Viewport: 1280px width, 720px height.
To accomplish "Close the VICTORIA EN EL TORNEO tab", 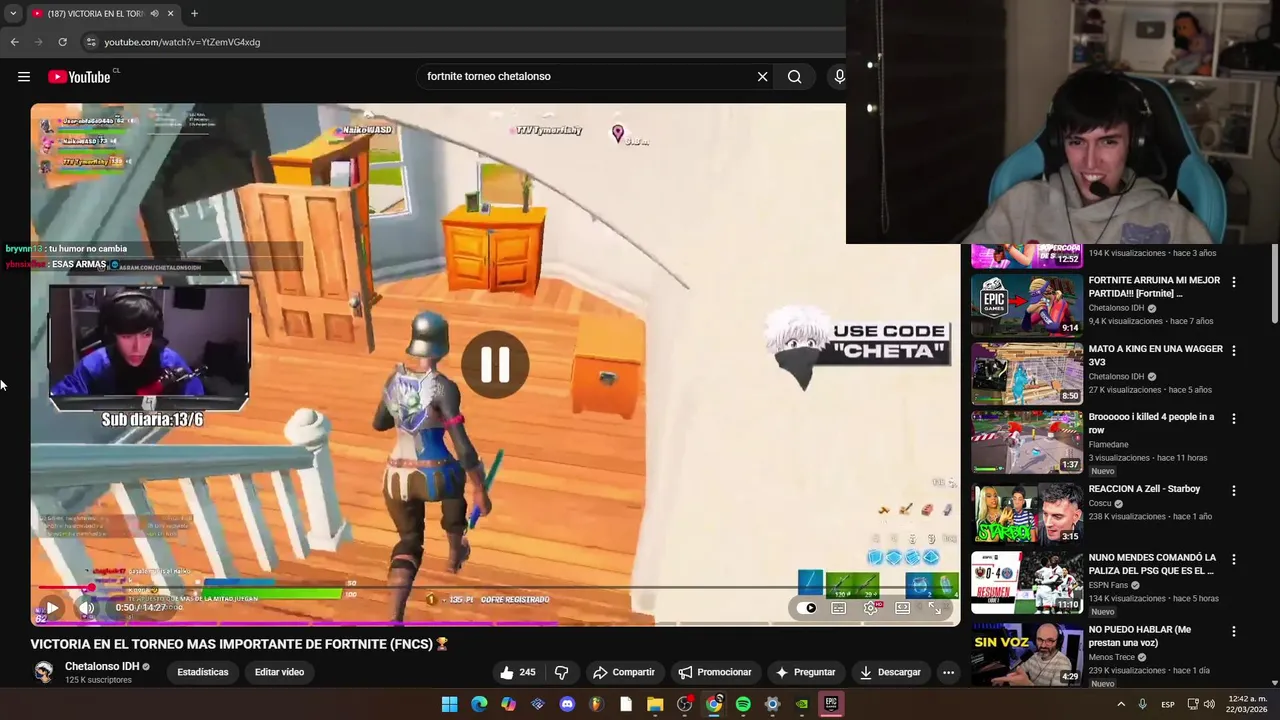I will (170, 14).
